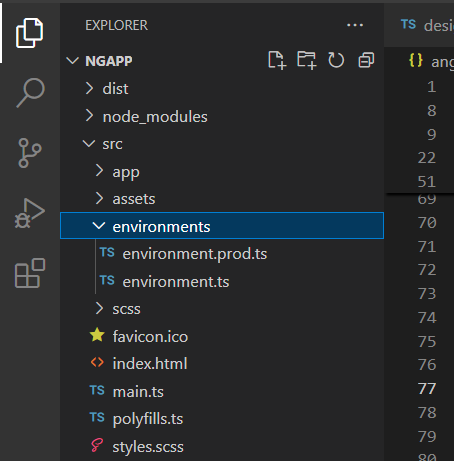Open environment.prod.ts file
Image resolution: width=454 pixels, height=461 pixels.
coord(222,254)
